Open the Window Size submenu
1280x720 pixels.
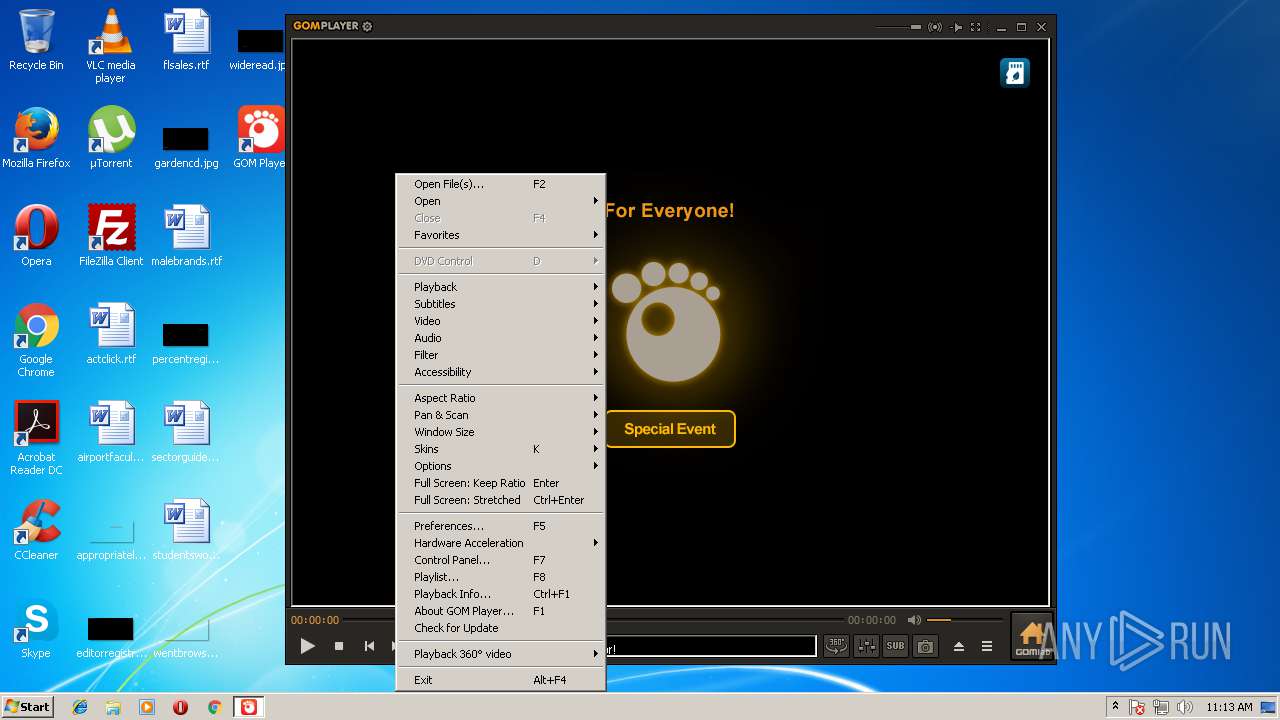click(x=501, y=432)
